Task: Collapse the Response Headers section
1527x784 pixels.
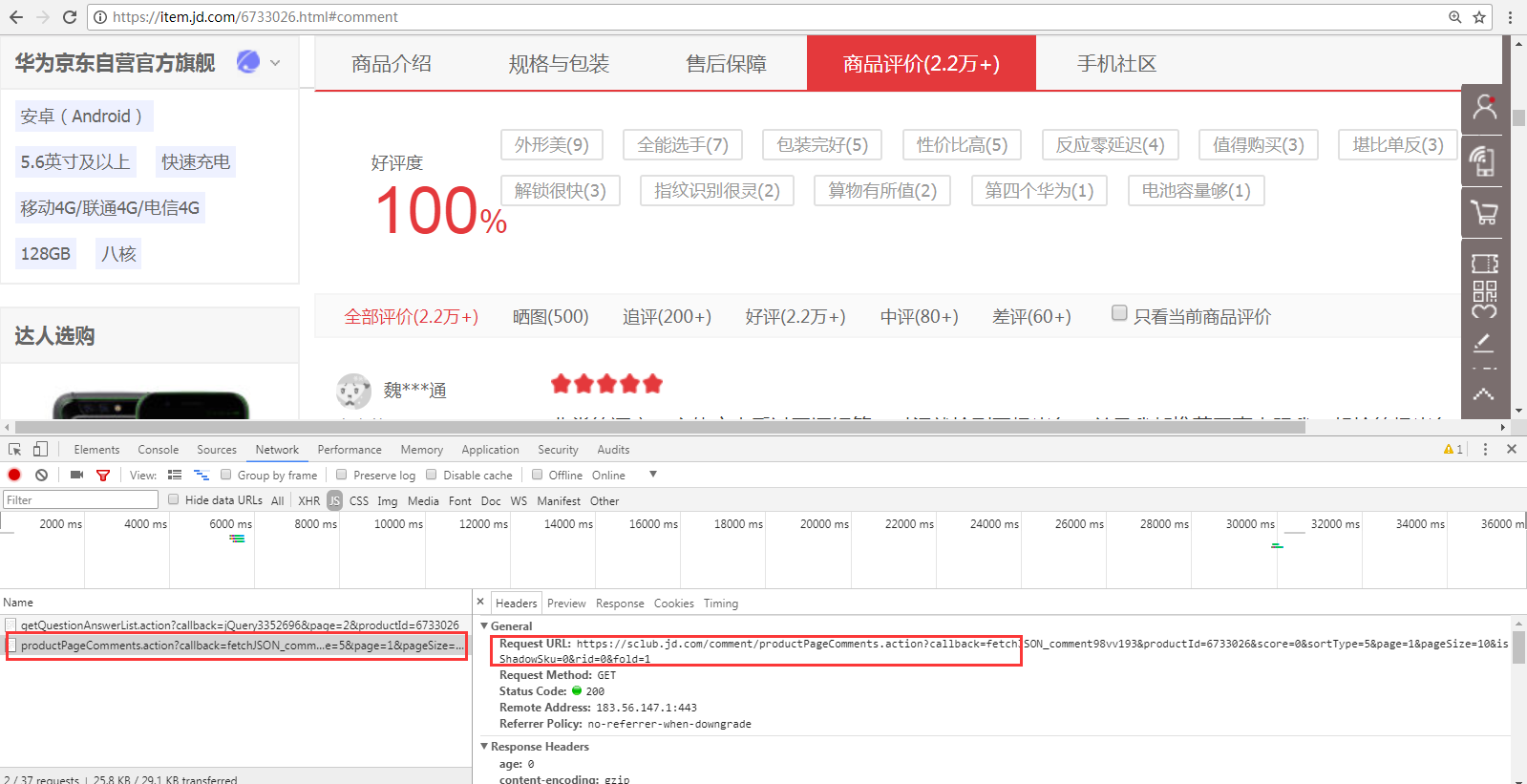Action: tap(484, 746)
